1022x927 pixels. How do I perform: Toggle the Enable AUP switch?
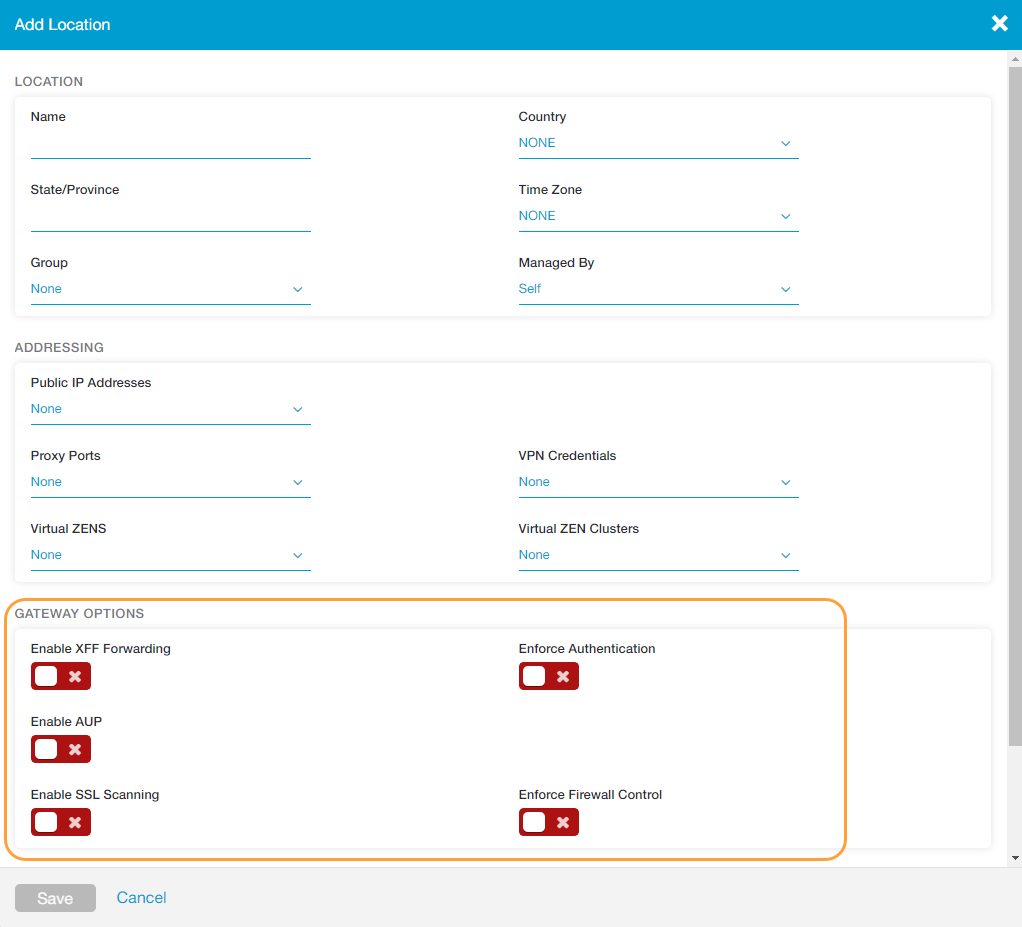pos(61,749)
